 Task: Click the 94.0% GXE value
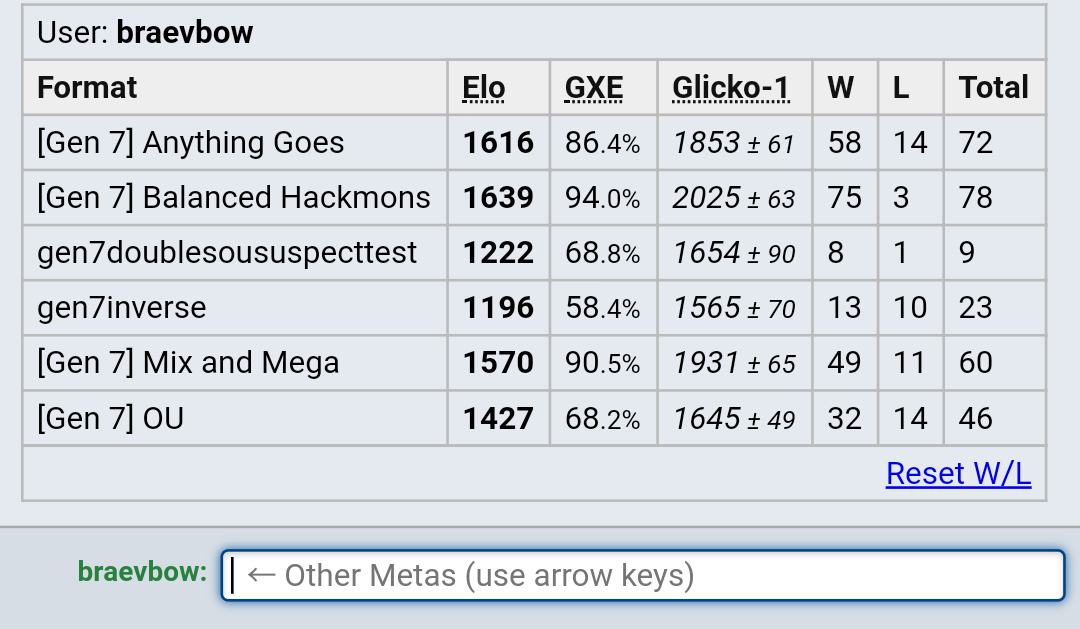point(603,198)
